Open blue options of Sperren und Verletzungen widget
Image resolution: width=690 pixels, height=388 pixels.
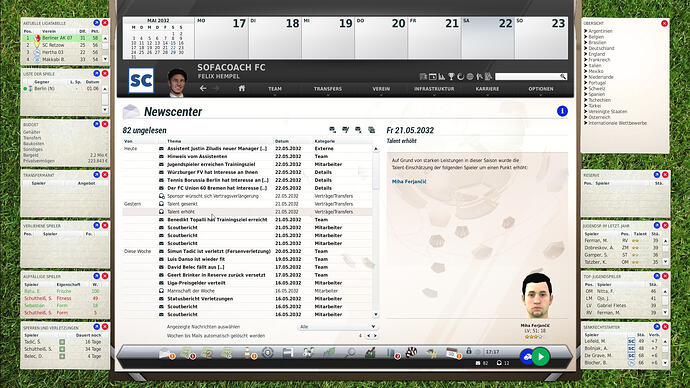[96, 327]
